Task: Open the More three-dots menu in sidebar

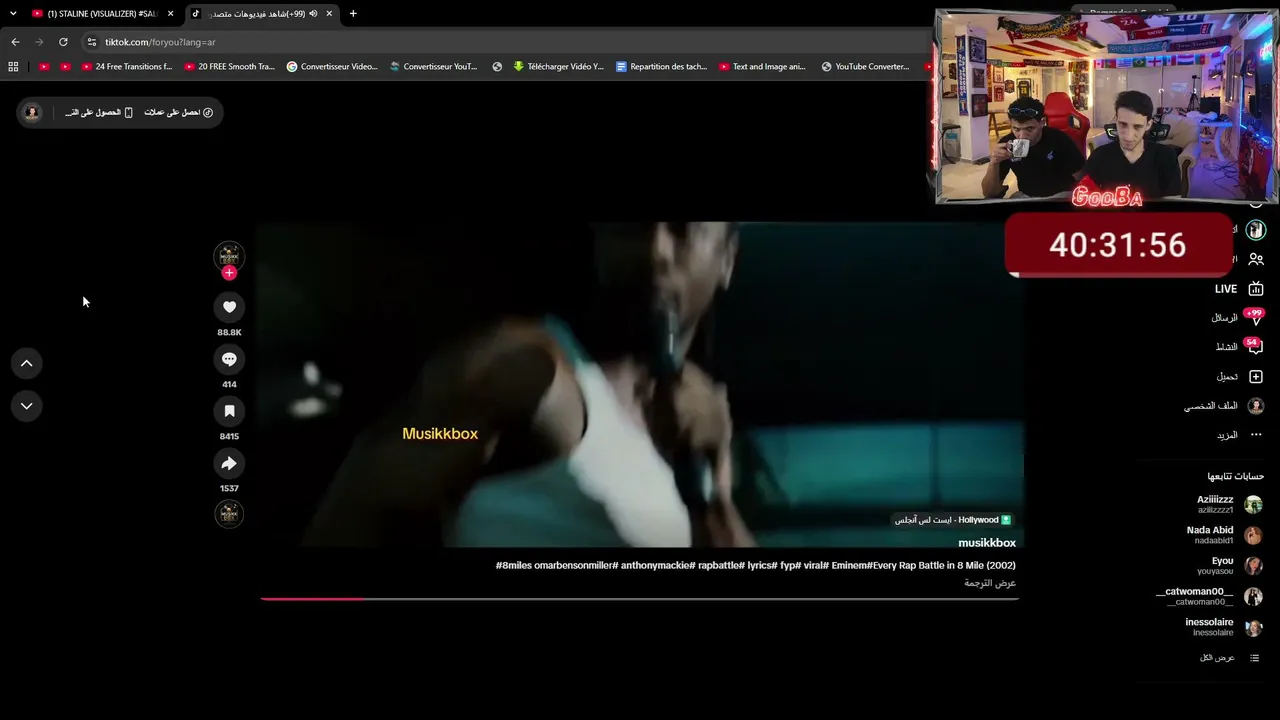Action: [x=1256, y=435]
